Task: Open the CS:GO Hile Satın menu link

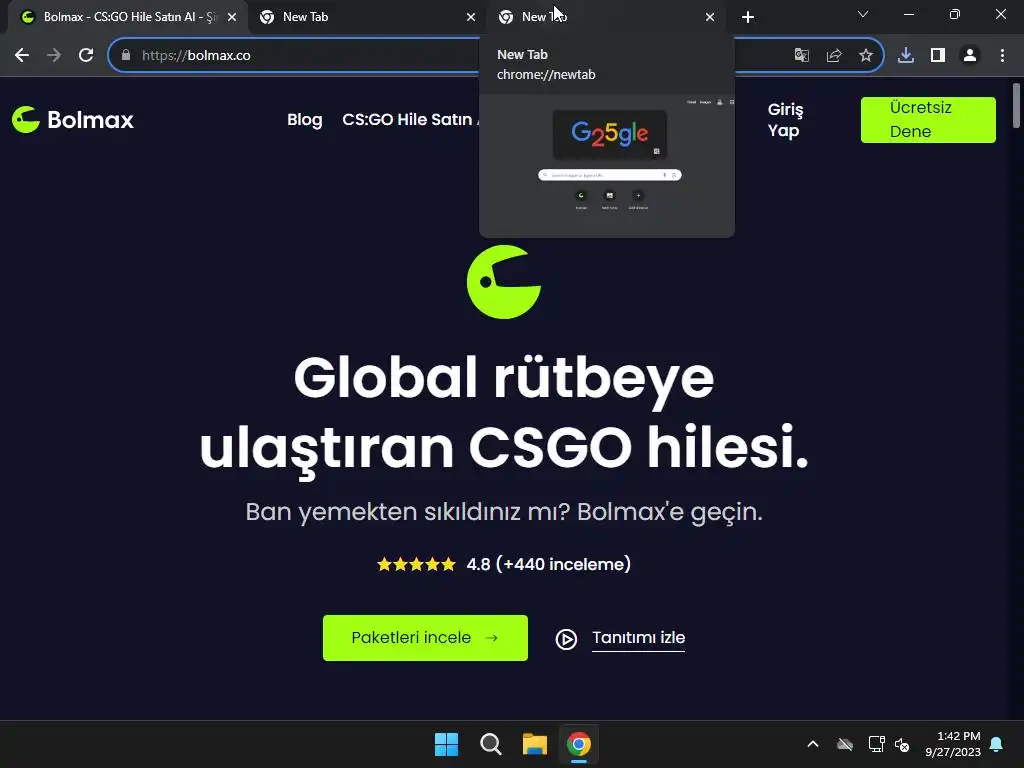Action: (x=410, y=120)
